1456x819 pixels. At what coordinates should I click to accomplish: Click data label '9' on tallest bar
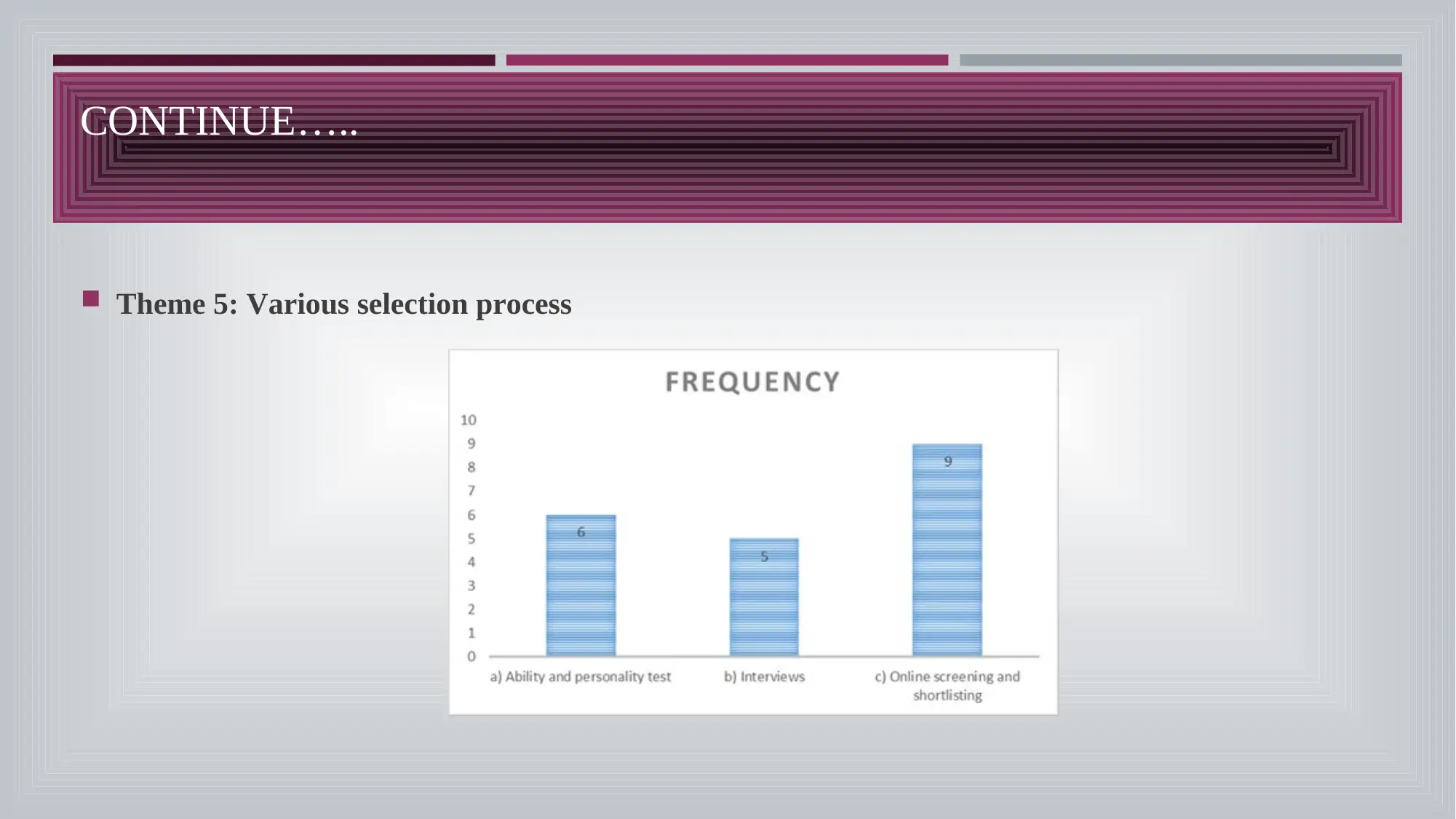click(x=948, y=462)
